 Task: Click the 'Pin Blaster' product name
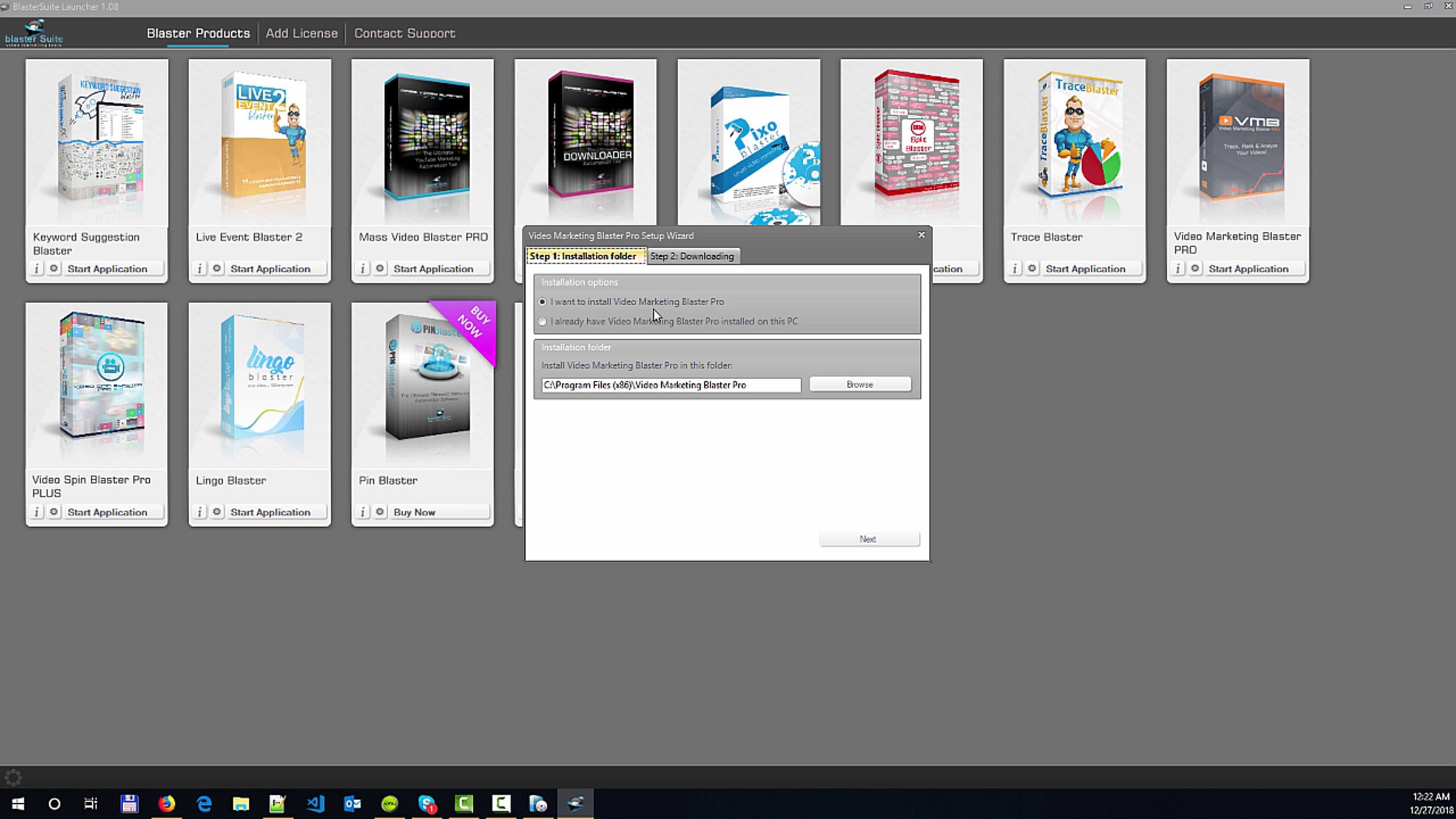tap(388, 480)
